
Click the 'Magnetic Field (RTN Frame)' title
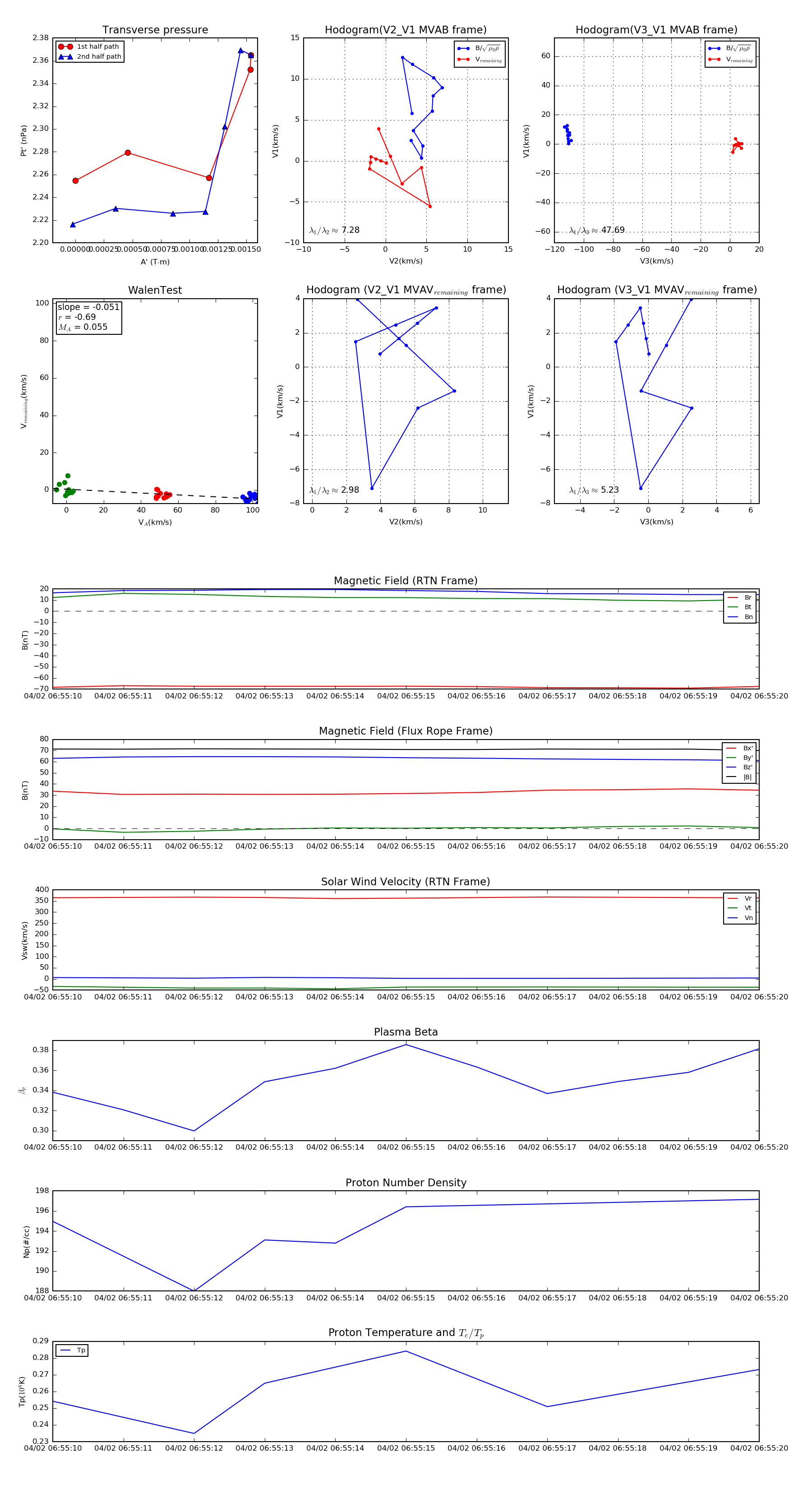pyautogui.click(x=406, y=581)
